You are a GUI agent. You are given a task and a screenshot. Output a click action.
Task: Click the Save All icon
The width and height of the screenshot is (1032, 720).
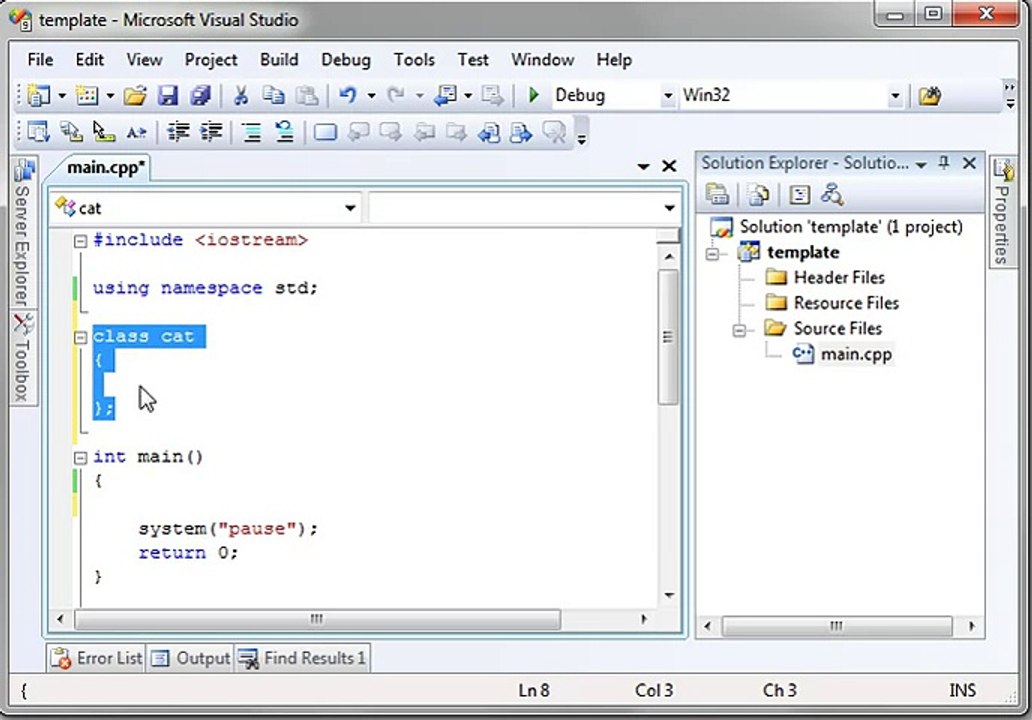point(200,96)
